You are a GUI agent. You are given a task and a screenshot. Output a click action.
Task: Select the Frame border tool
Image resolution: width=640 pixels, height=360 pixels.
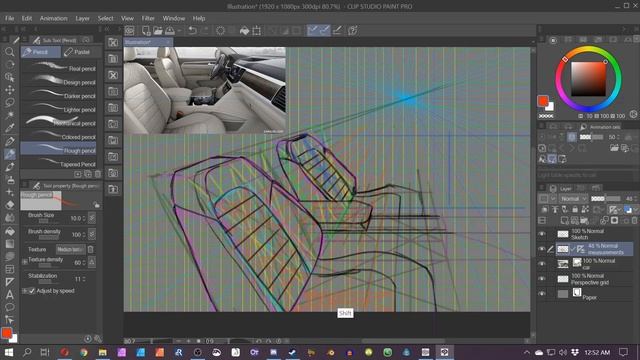(x=9, y=269)
